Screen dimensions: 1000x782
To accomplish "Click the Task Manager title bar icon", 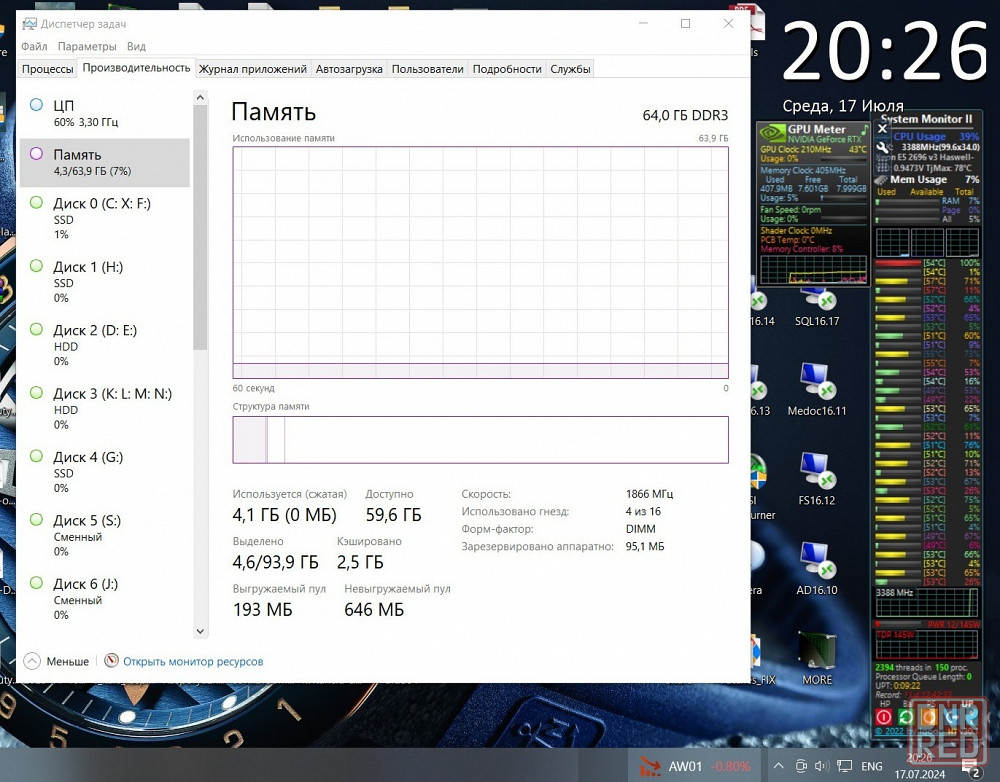I will coord(29,24).
